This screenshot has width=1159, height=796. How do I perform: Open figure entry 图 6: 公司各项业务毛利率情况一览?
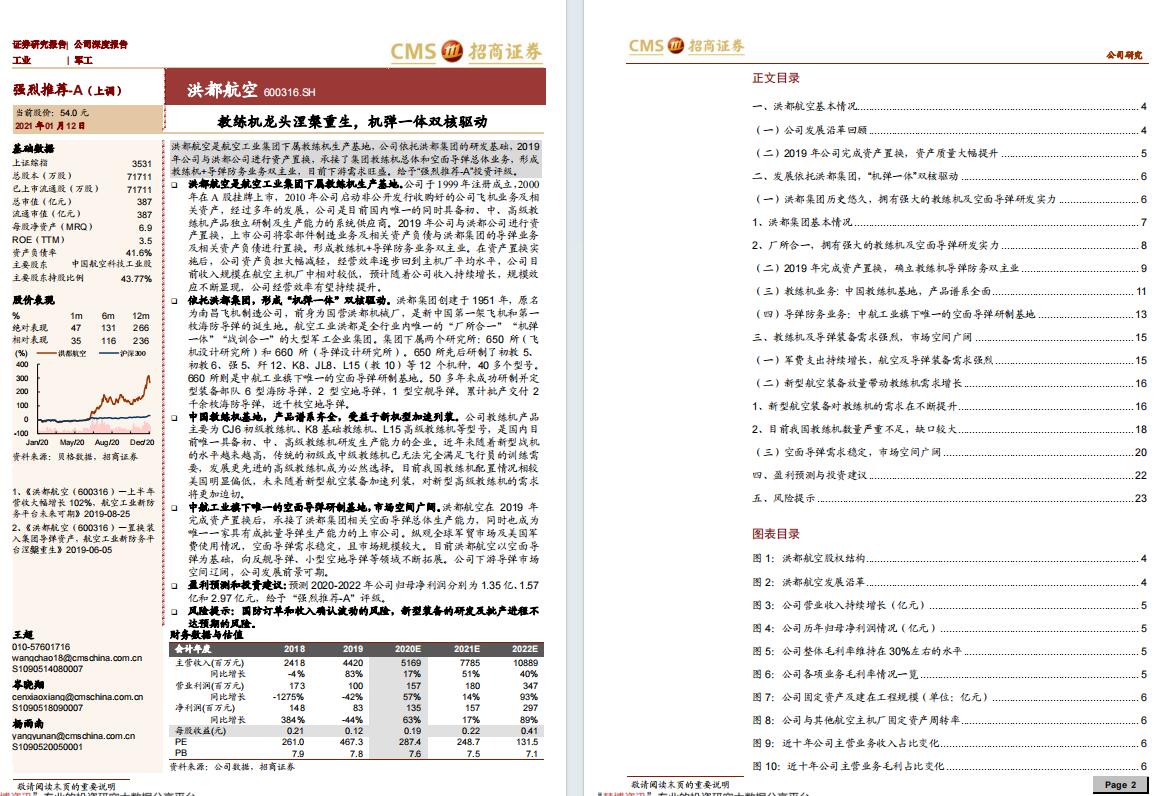pos(949,674)
